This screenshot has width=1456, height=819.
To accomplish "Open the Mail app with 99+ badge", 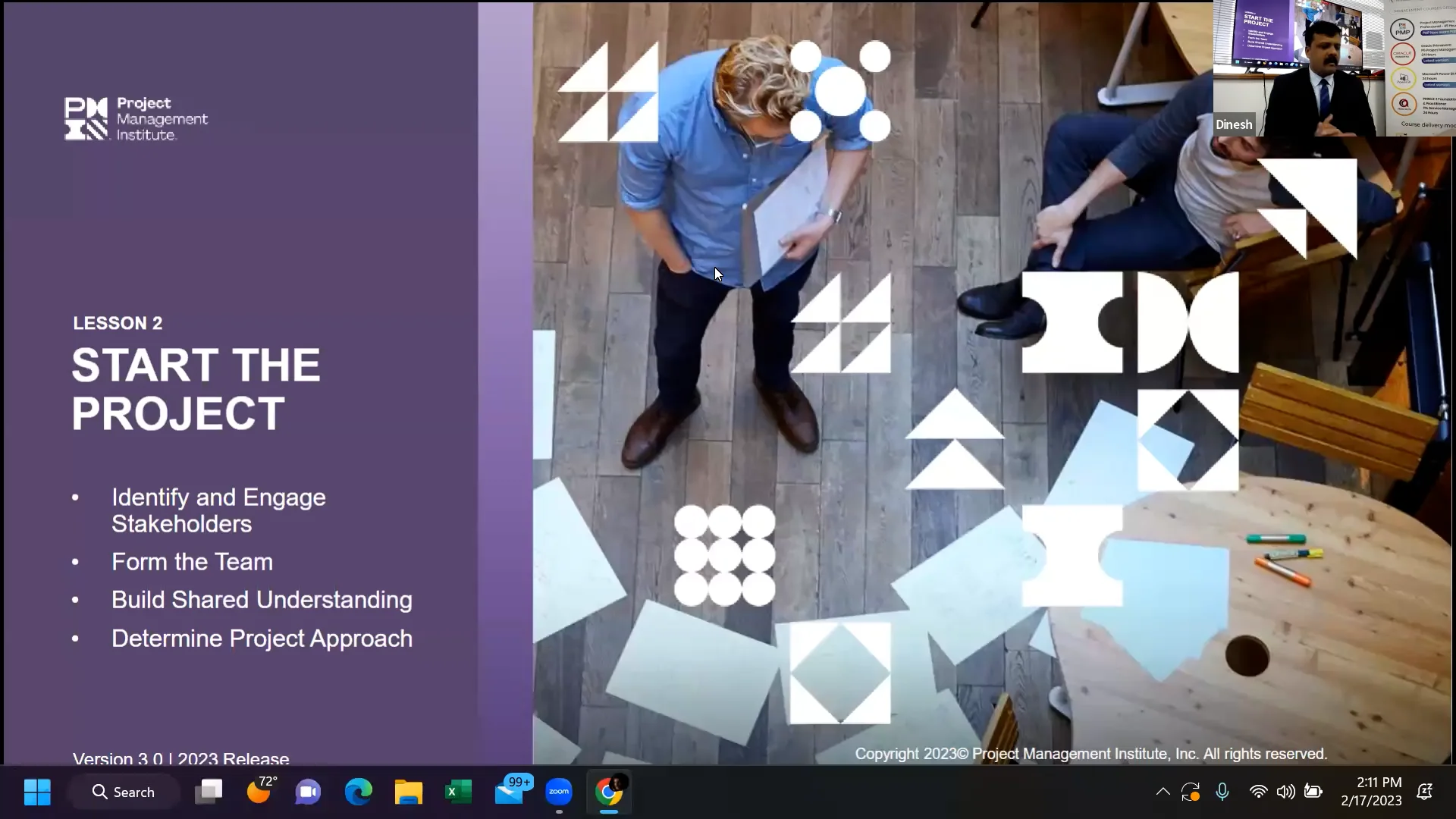I will click(x=510, y=792).
